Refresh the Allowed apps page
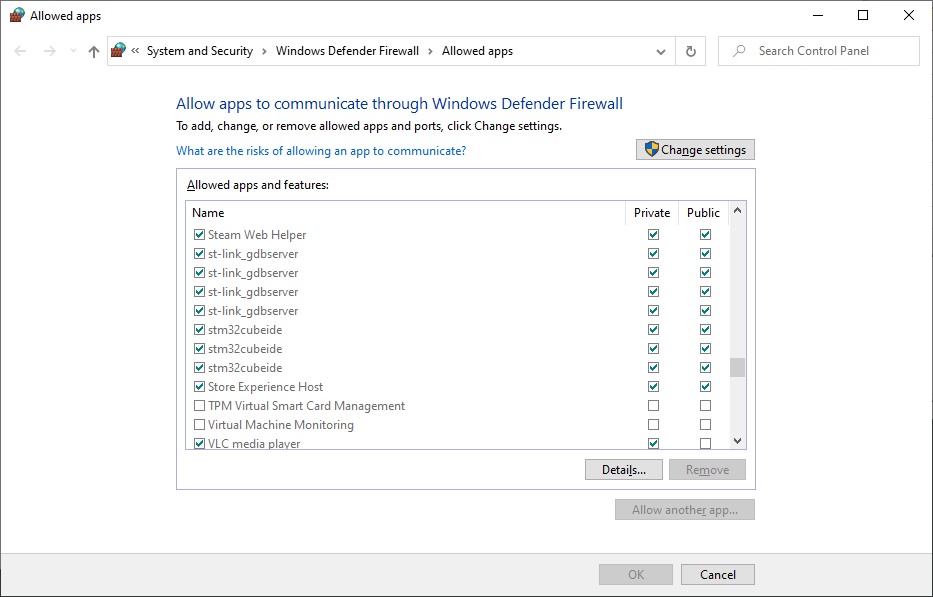The image size is (933, 597). 690,51
